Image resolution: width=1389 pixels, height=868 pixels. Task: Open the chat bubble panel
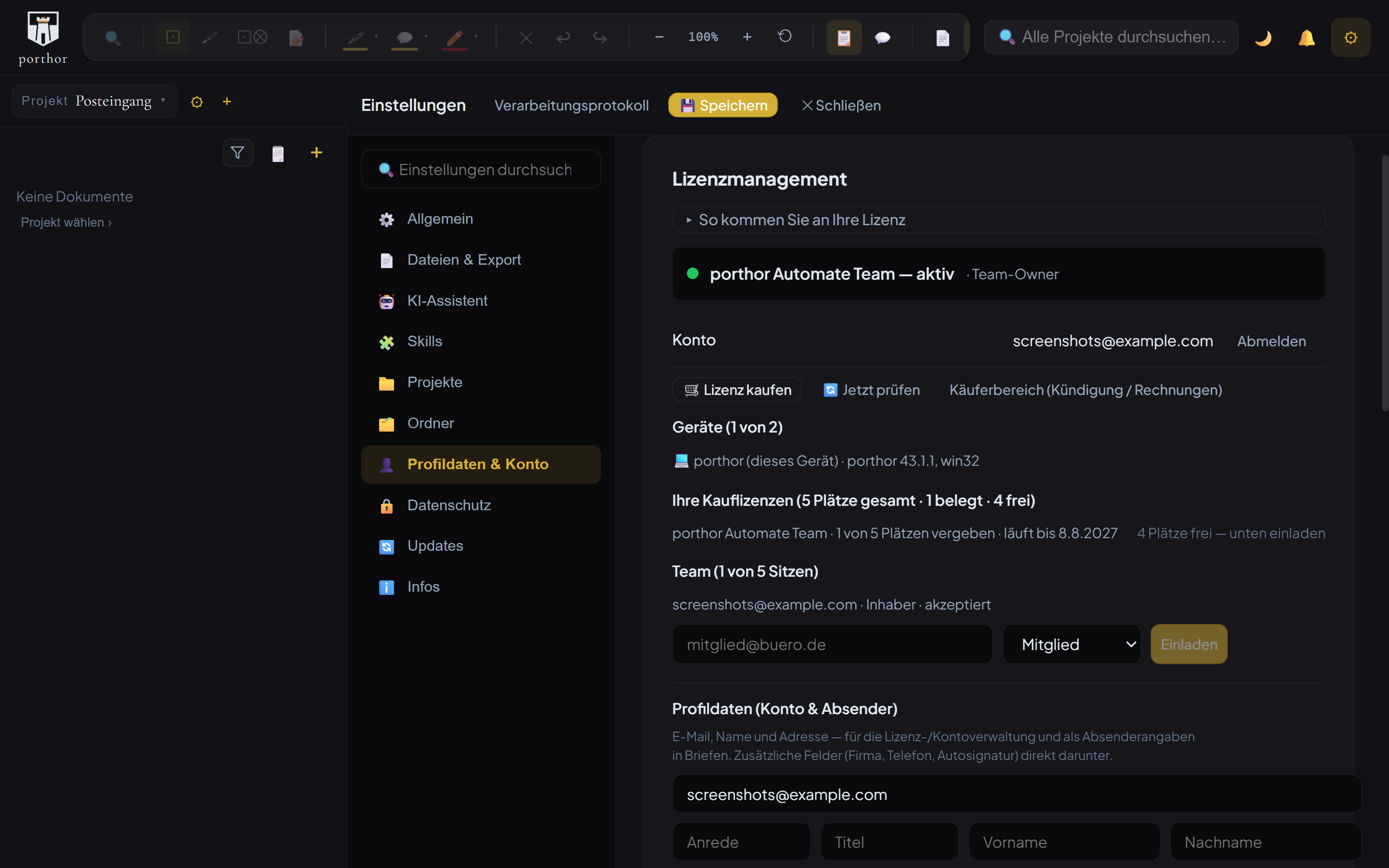coord(882,38)
